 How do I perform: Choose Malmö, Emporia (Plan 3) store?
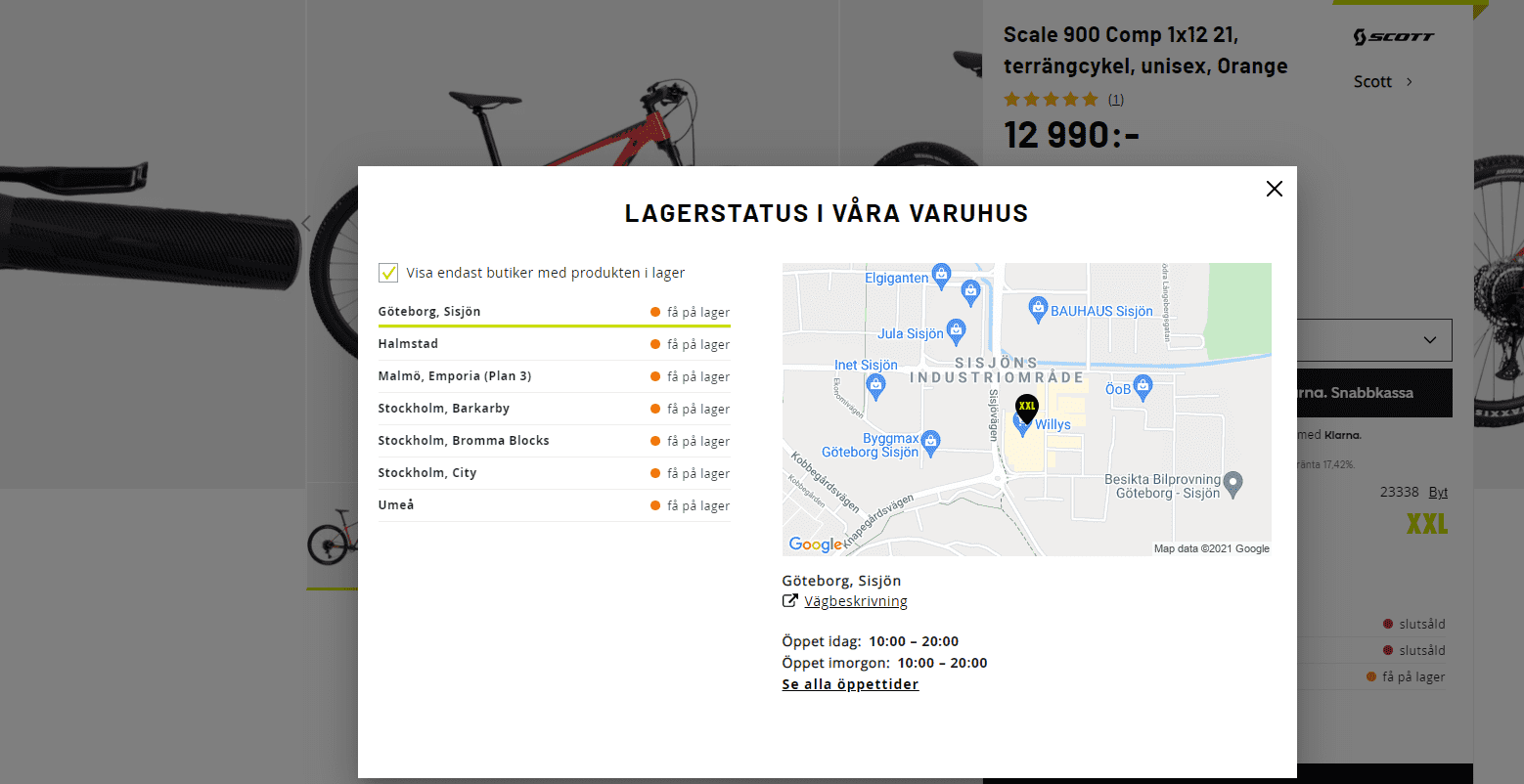(x=554, y=376)
